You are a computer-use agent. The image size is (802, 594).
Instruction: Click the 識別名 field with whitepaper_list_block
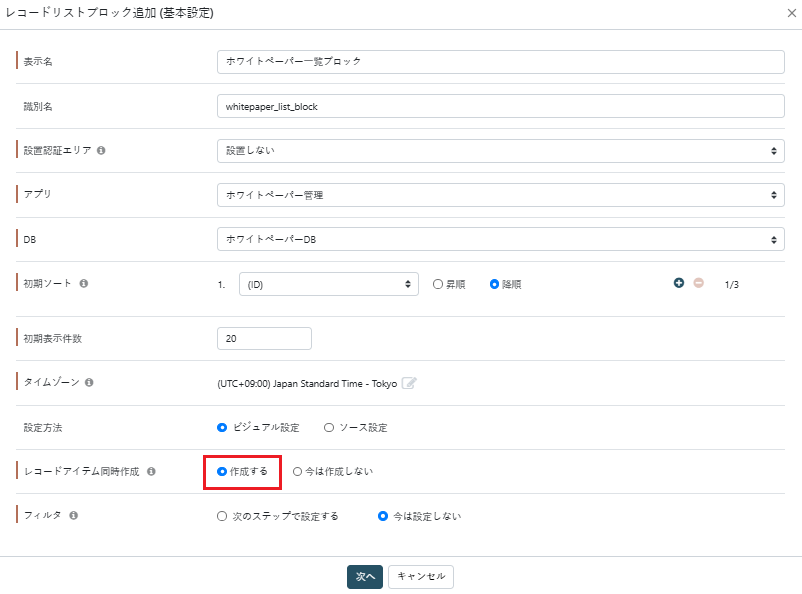501,106
